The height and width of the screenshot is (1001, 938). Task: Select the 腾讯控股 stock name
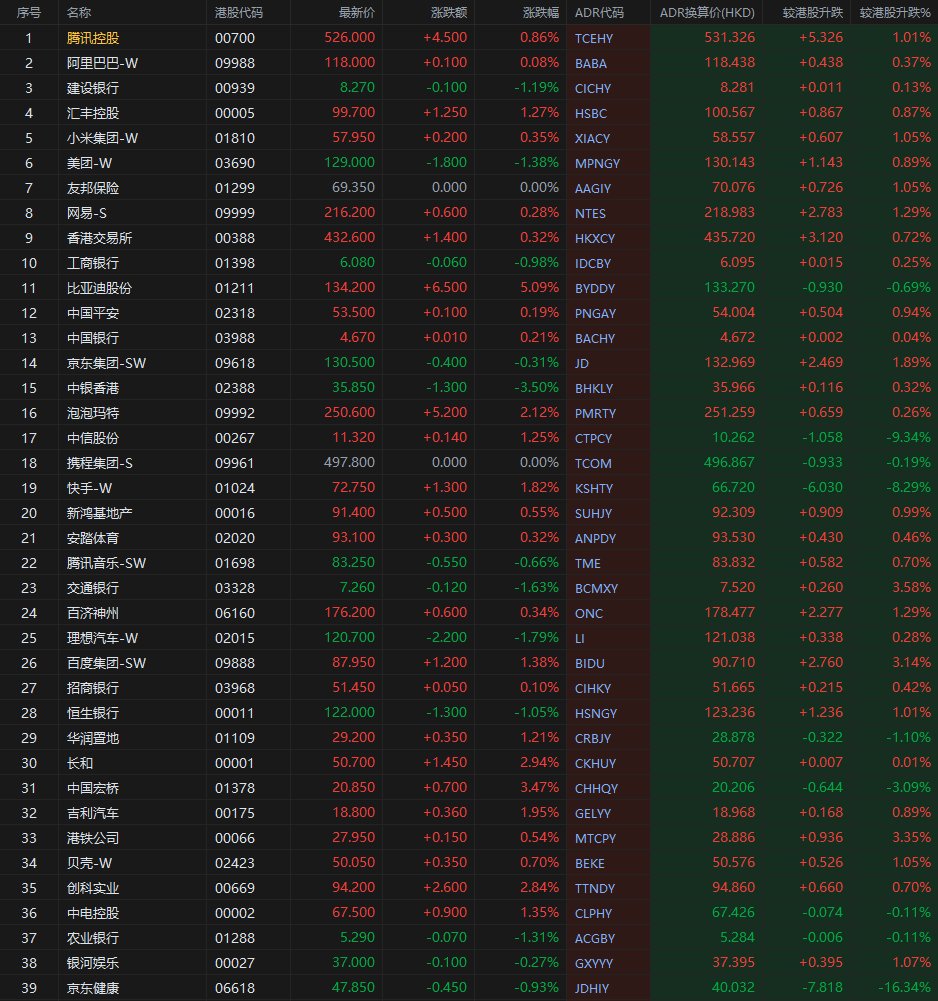point(93,38)
